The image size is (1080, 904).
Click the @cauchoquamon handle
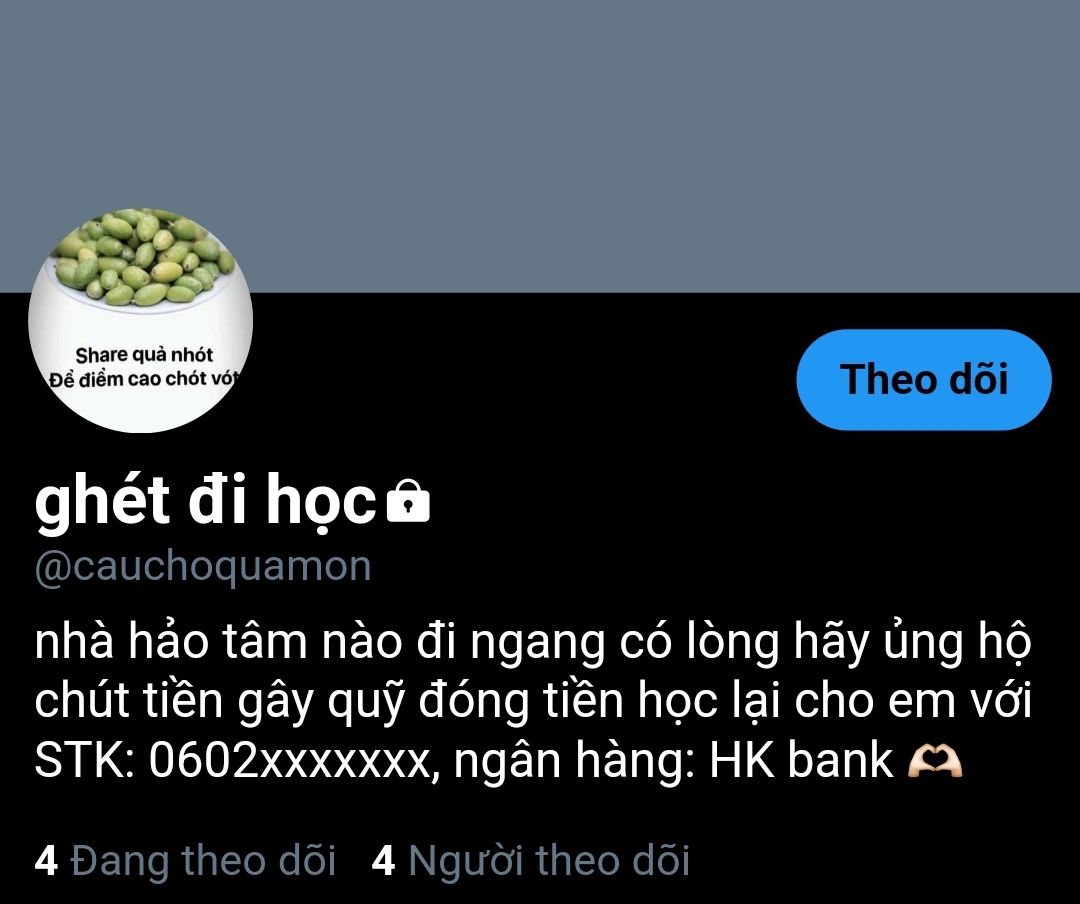click(x=203, y=568)
